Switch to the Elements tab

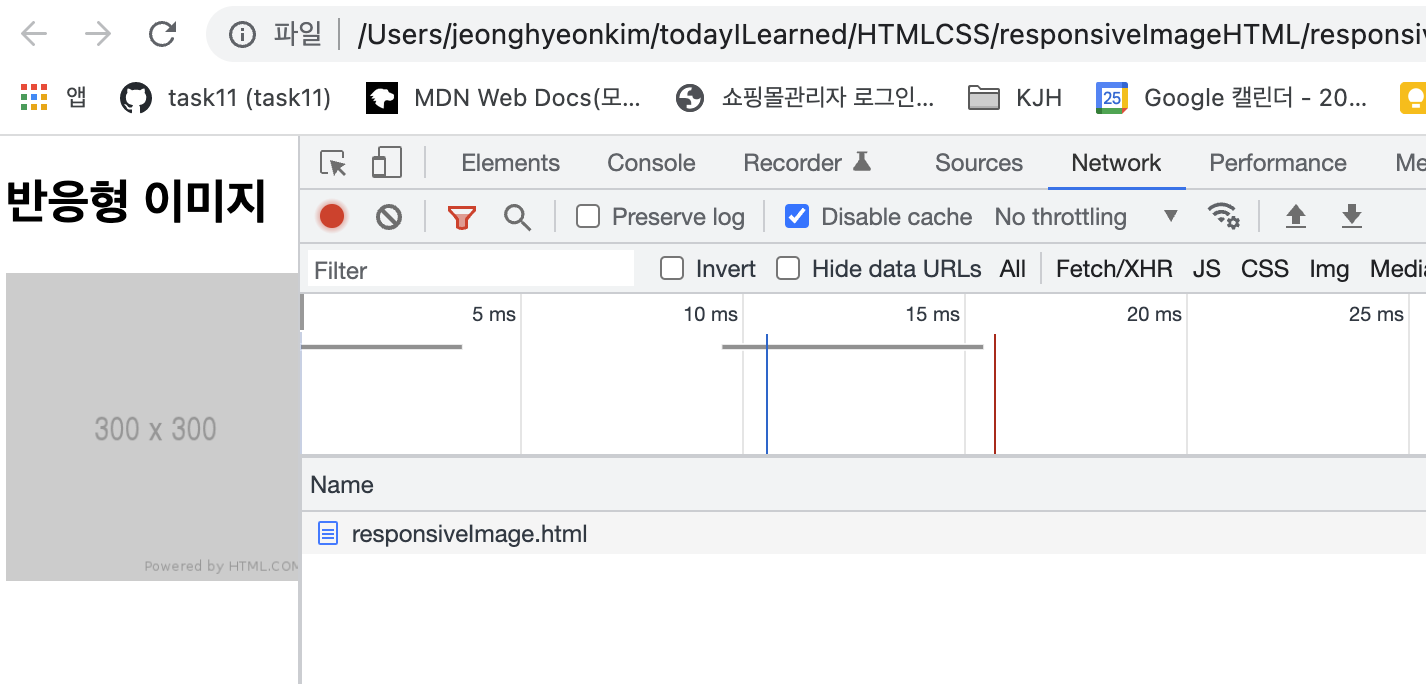coord(510,163)
